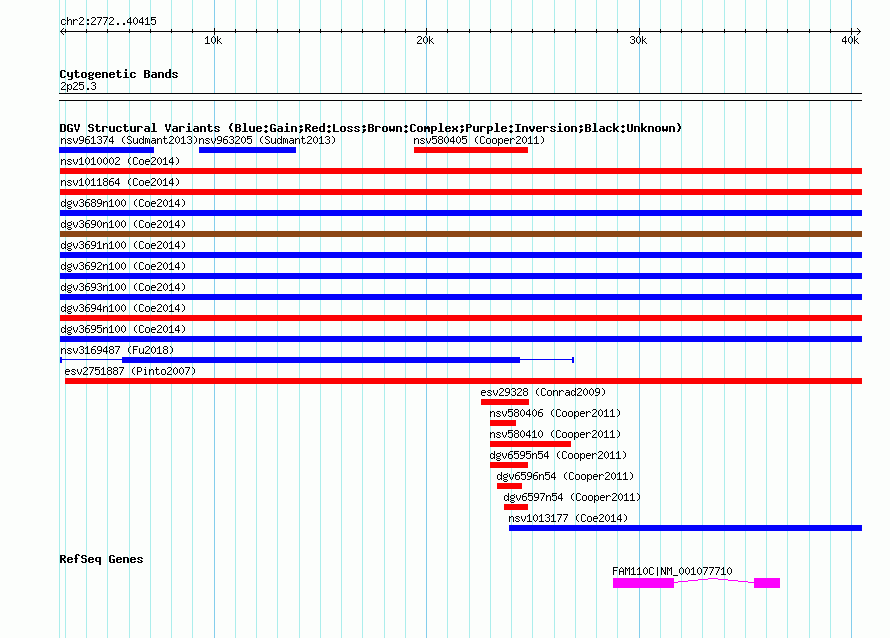Screen dimensions: 890x638
Task: Open nsv580406 (Cooper2011) label
Action: point(555,413)
